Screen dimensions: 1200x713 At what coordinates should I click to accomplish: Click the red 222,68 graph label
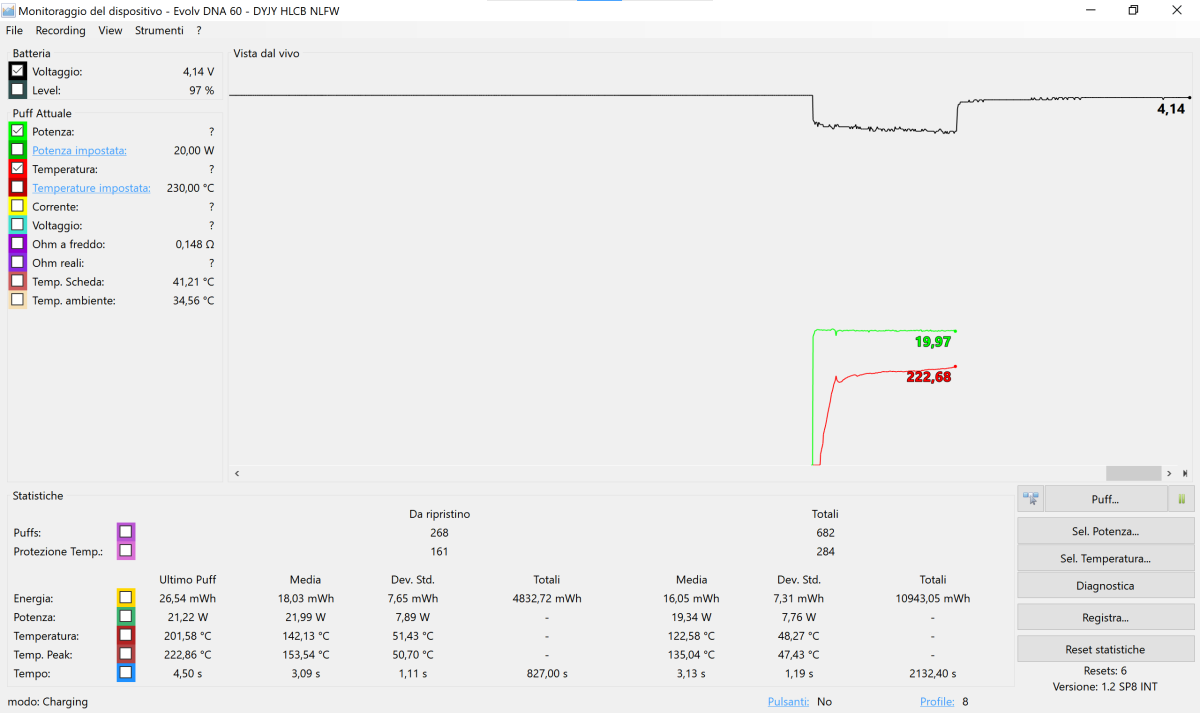929,377
